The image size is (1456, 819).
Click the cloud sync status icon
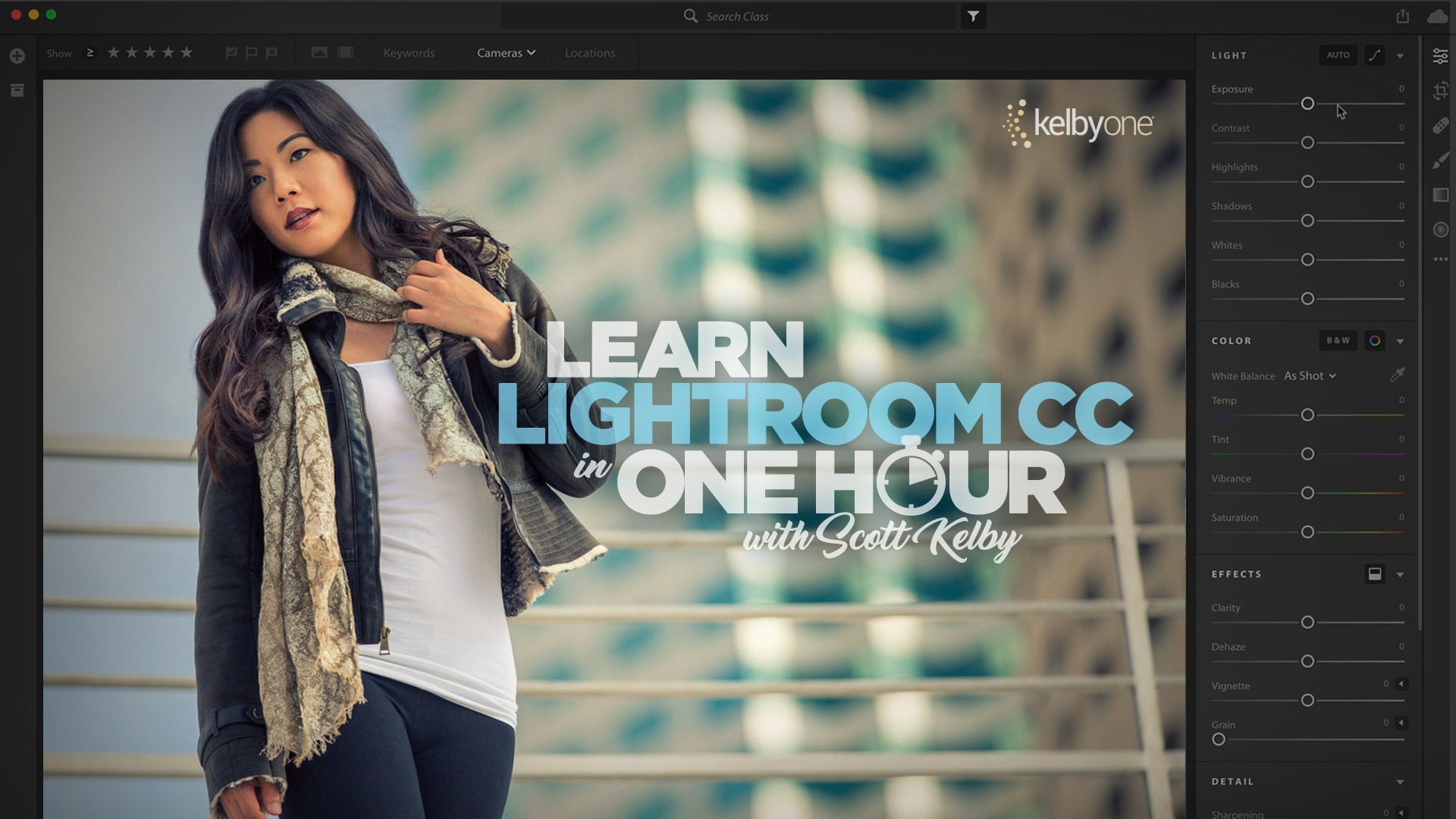click(1437, 16)
